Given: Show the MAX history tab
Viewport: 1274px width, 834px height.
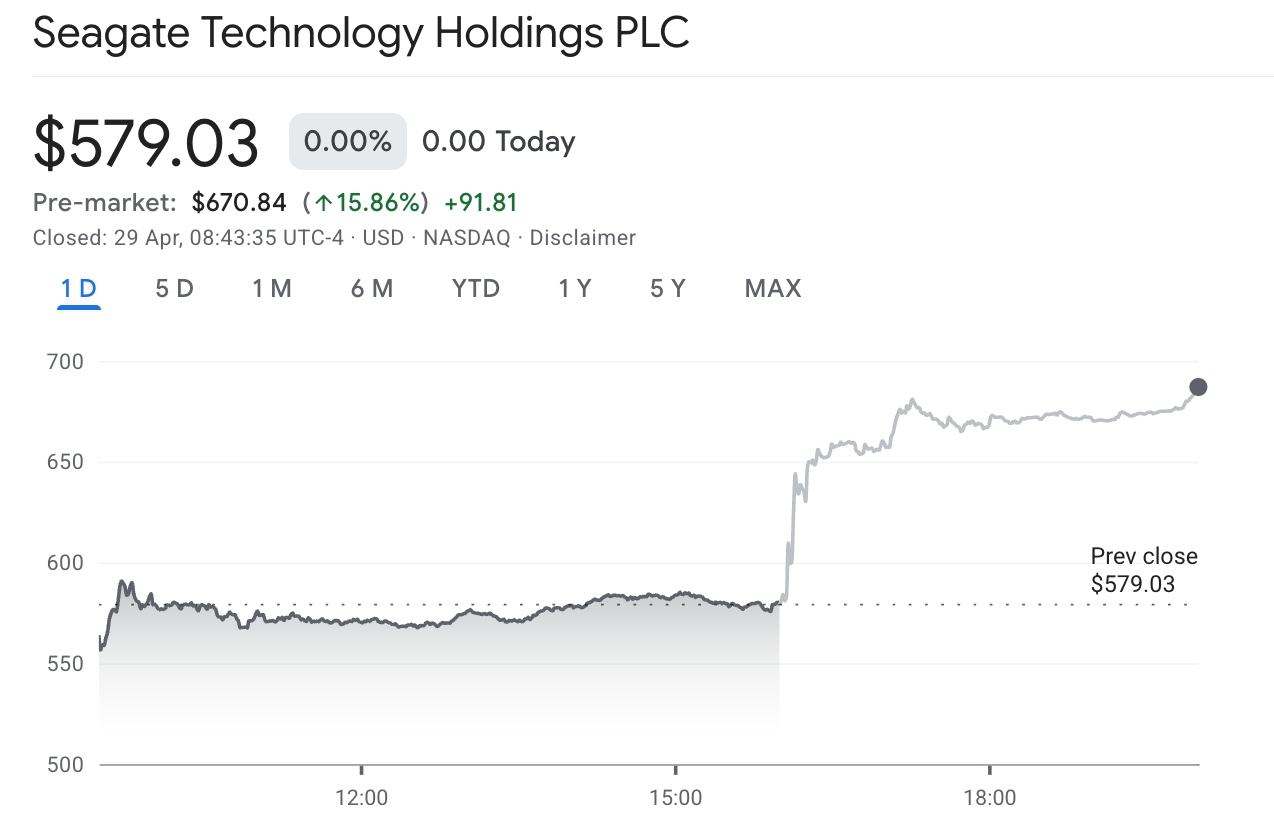Looking at the screenshot, I should (x=773, y=289).
